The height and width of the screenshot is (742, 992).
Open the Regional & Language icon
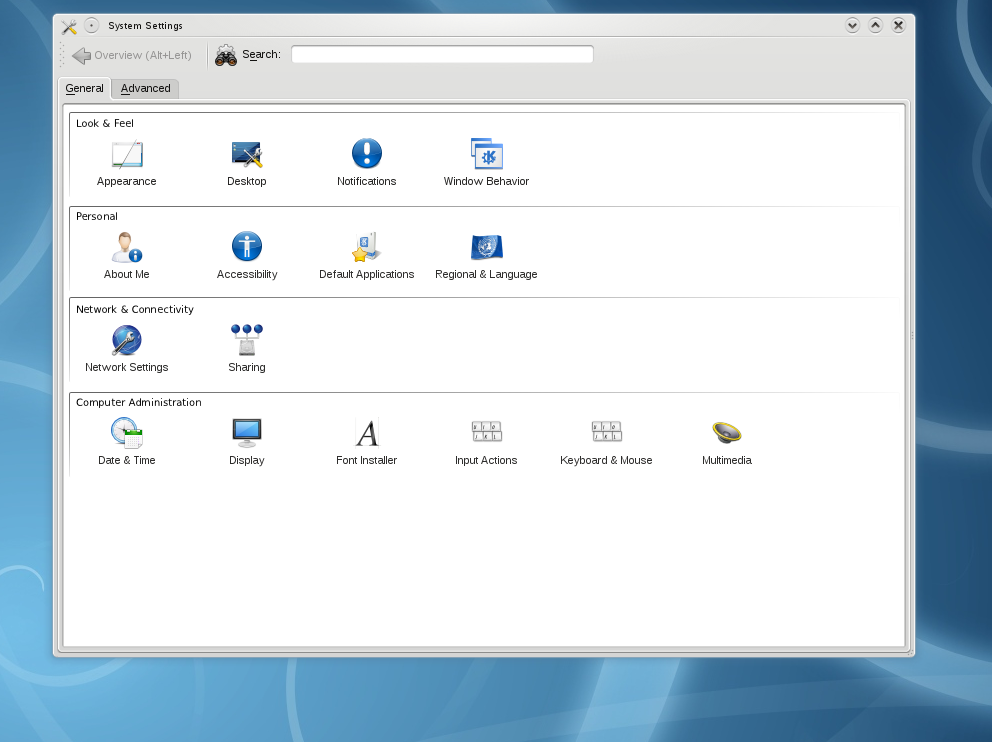point(487,247)
